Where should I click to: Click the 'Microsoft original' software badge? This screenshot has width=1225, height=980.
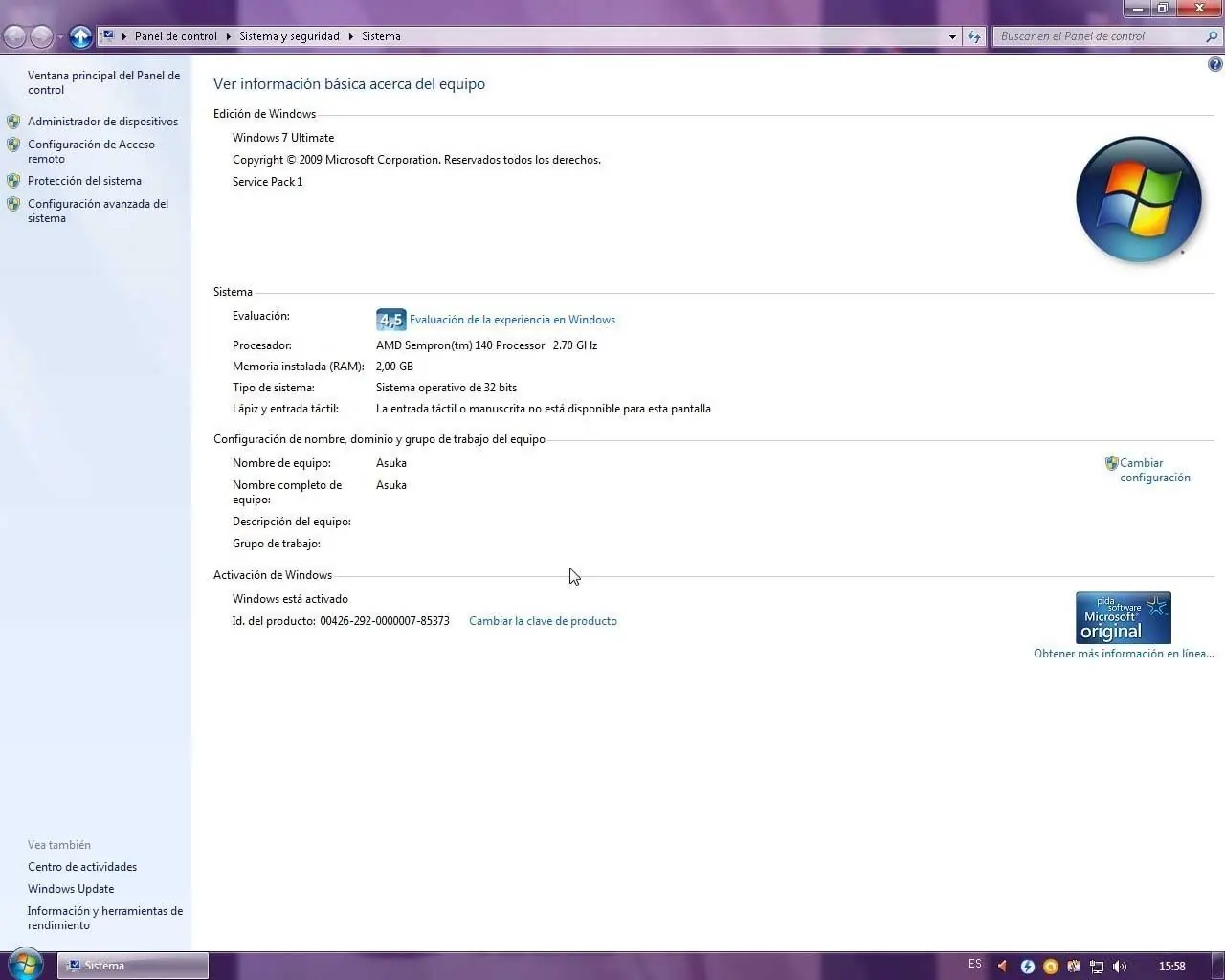1124,617
